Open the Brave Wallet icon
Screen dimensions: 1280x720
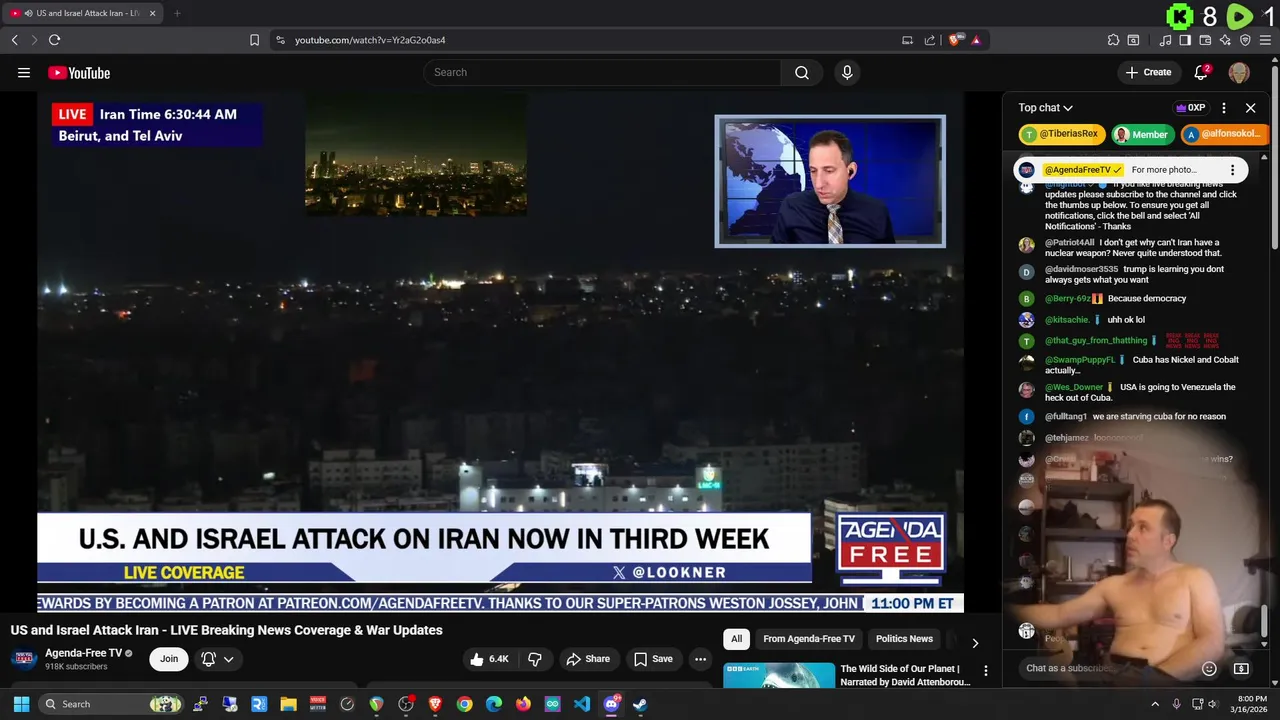click(1205, 40)
